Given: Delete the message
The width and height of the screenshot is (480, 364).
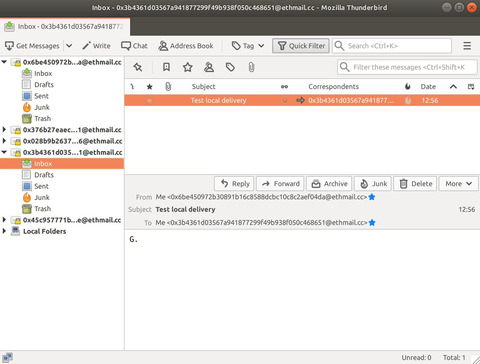Looking at the screenshot, I should tap(415, 184).
